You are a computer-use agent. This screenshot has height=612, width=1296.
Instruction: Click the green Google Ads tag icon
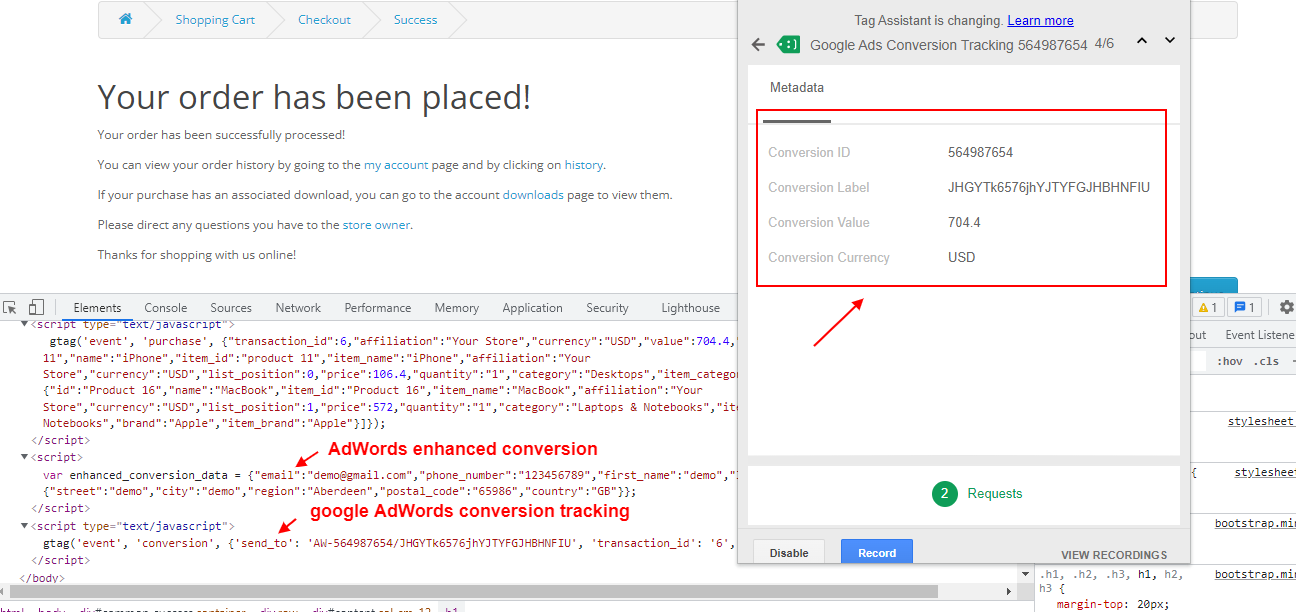tap(789, 44)
